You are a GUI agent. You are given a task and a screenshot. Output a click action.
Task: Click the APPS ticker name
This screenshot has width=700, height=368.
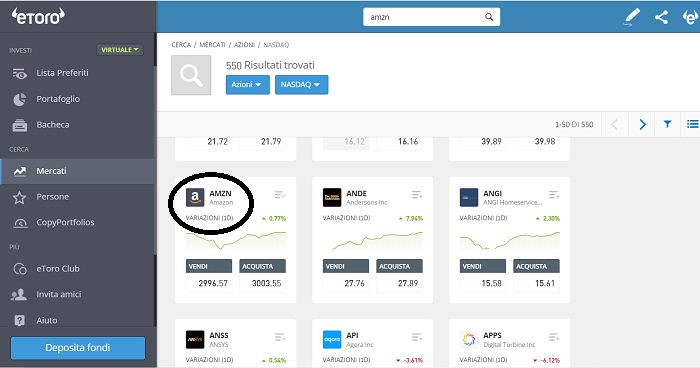[x=492, y=335]
